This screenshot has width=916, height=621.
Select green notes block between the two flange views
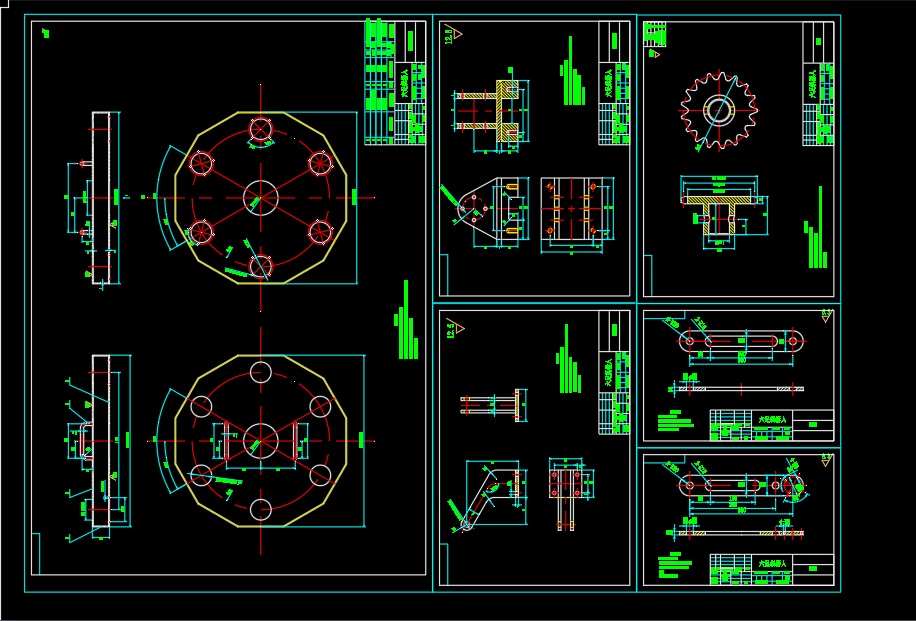[x=407, y=320]
